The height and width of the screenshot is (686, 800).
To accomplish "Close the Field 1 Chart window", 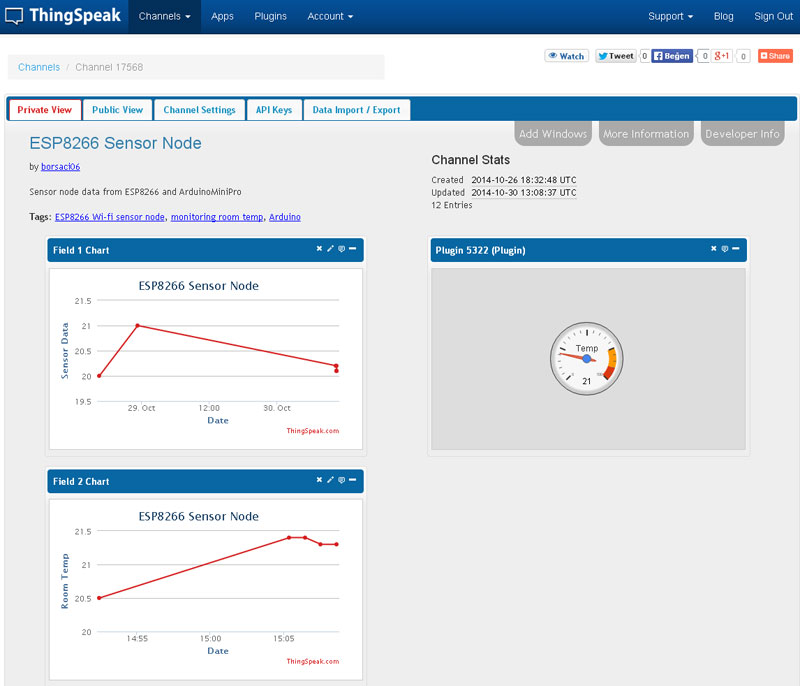I will pos(319,248).
